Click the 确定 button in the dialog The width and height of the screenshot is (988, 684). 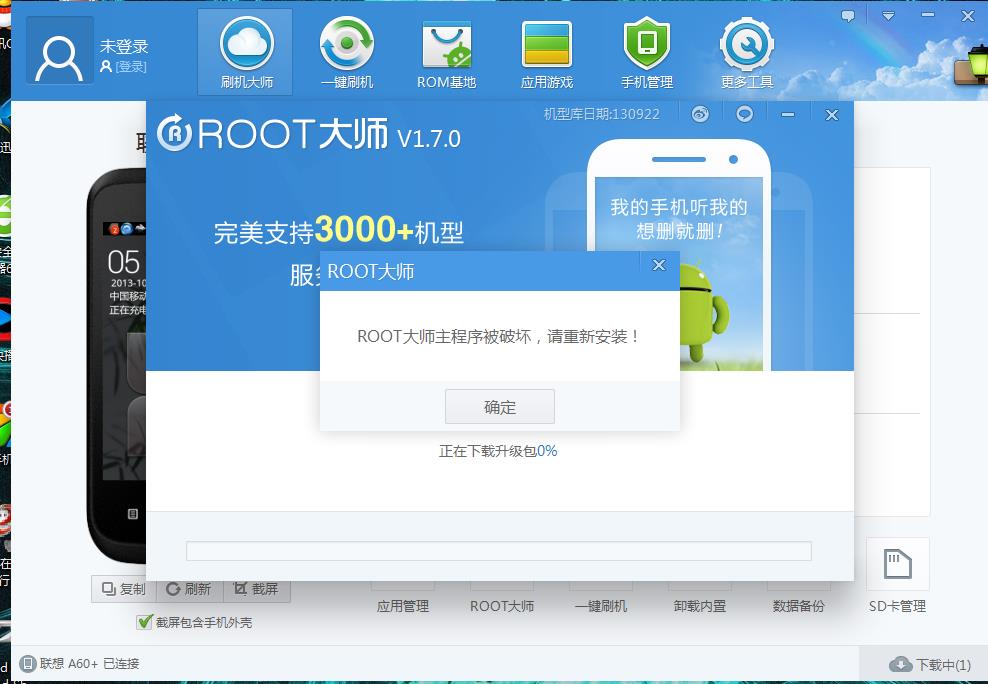[500, 407]
